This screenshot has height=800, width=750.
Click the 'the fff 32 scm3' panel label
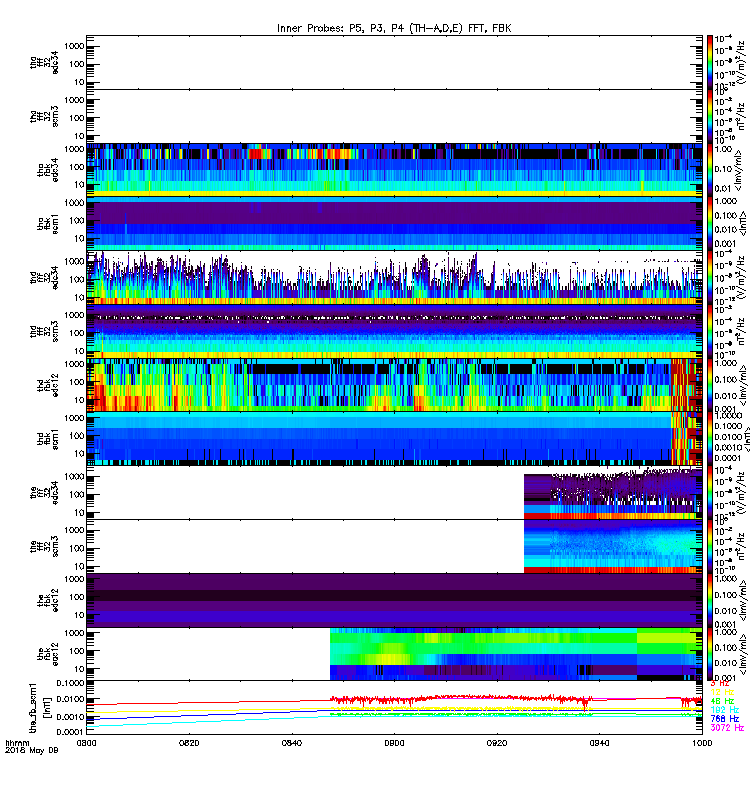tap(44, 546)
